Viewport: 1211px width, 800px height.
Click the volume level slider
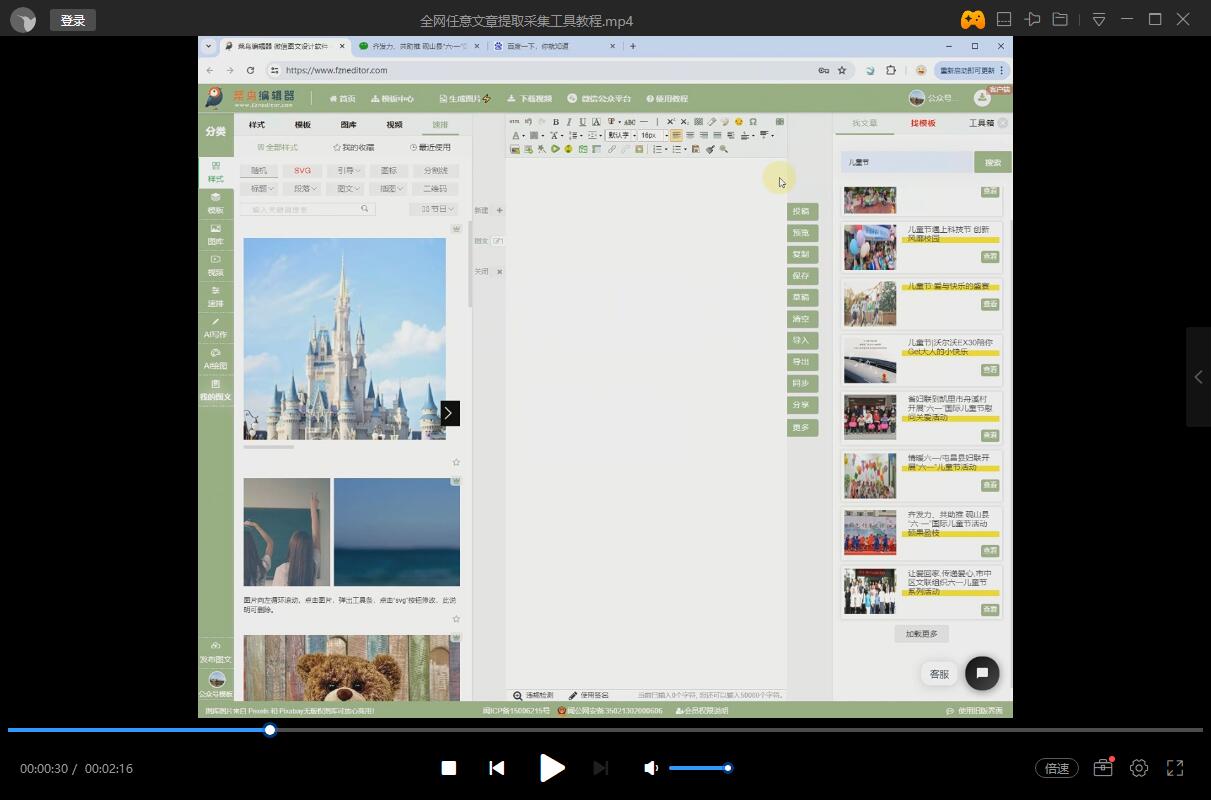699,768
